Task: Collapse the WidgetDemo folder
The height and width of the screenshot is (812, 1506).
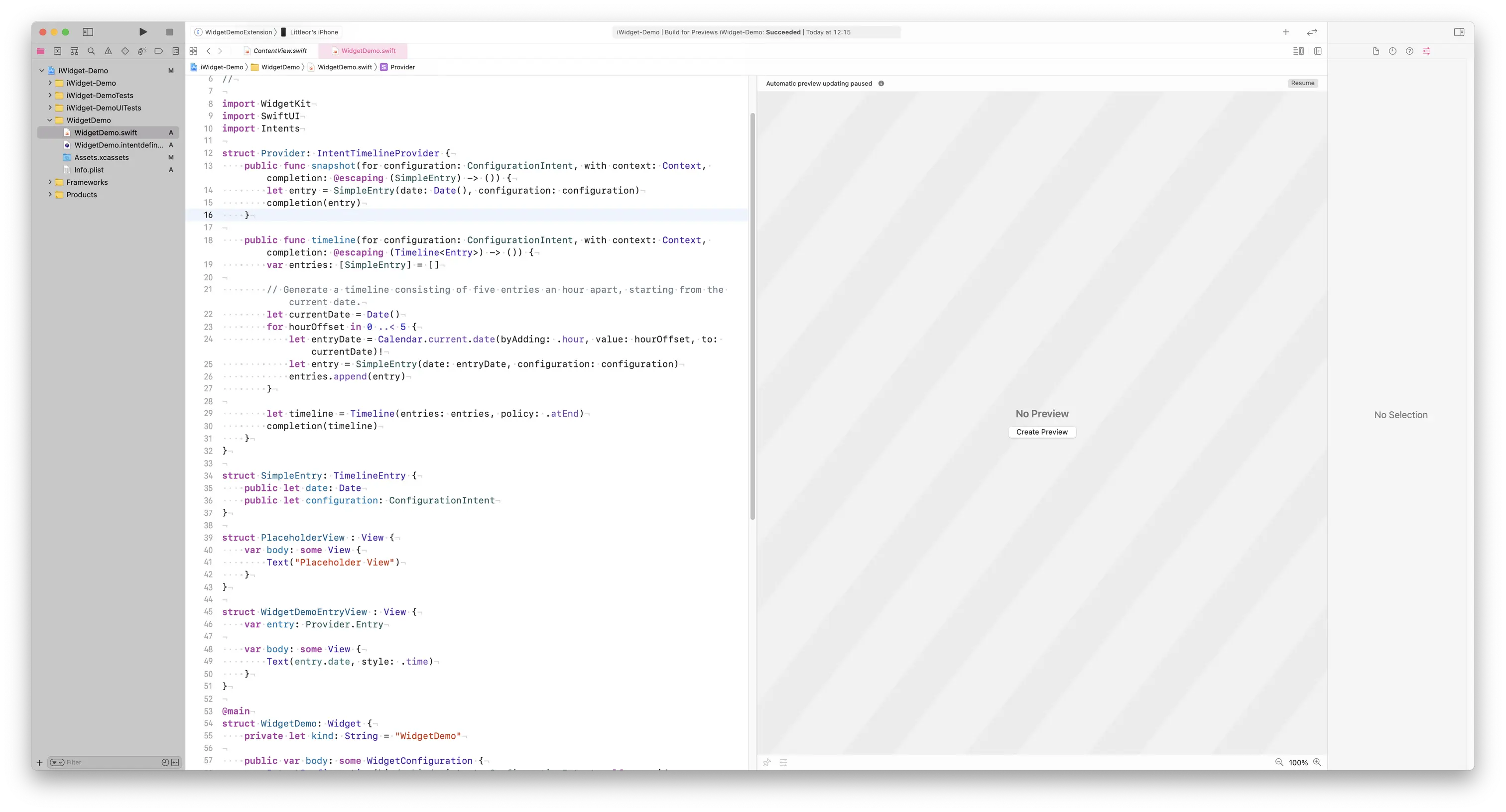Action: pos(50,120)
